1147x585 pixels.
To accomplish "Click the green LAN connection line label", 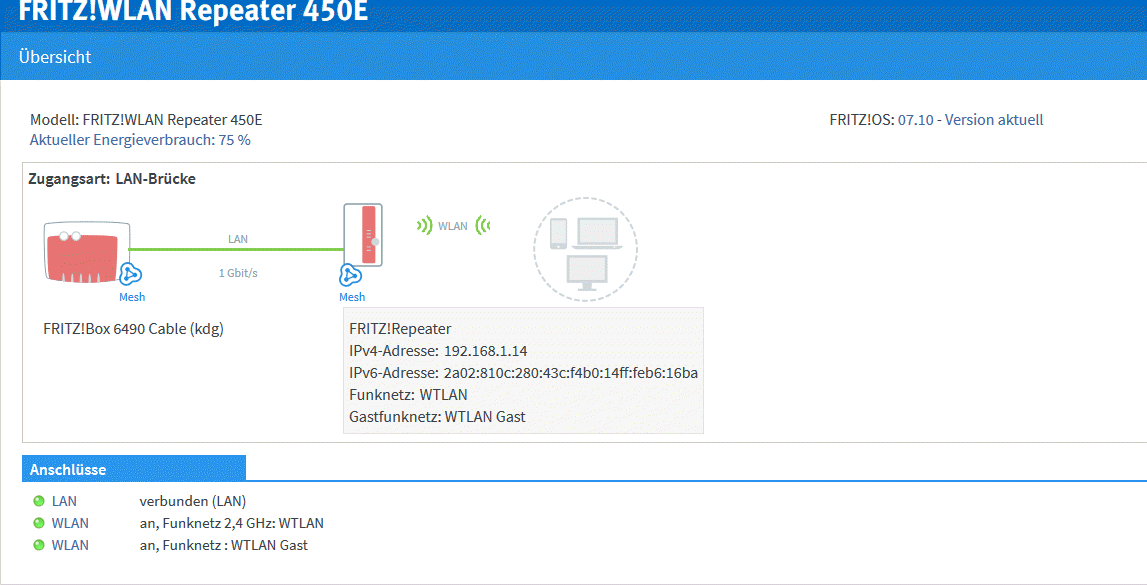I will point(238,239).
